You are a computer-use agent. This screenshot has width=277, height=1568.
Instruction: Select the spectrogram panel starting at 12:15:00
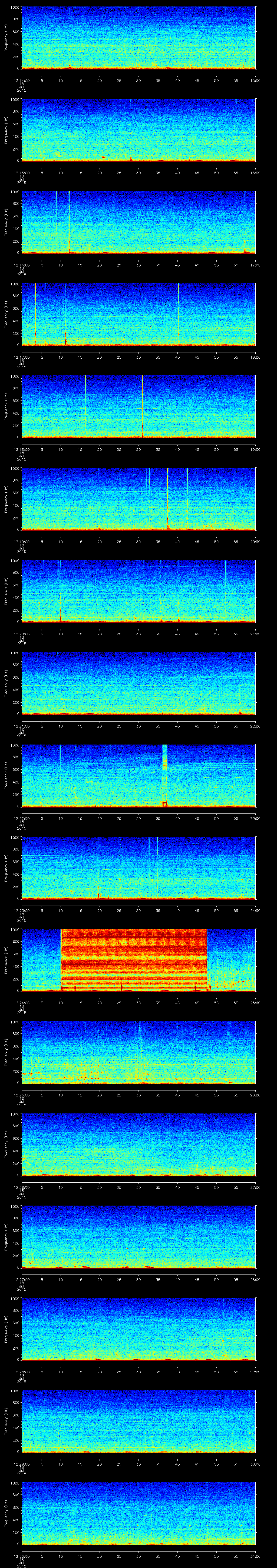[x=138, y=130]
